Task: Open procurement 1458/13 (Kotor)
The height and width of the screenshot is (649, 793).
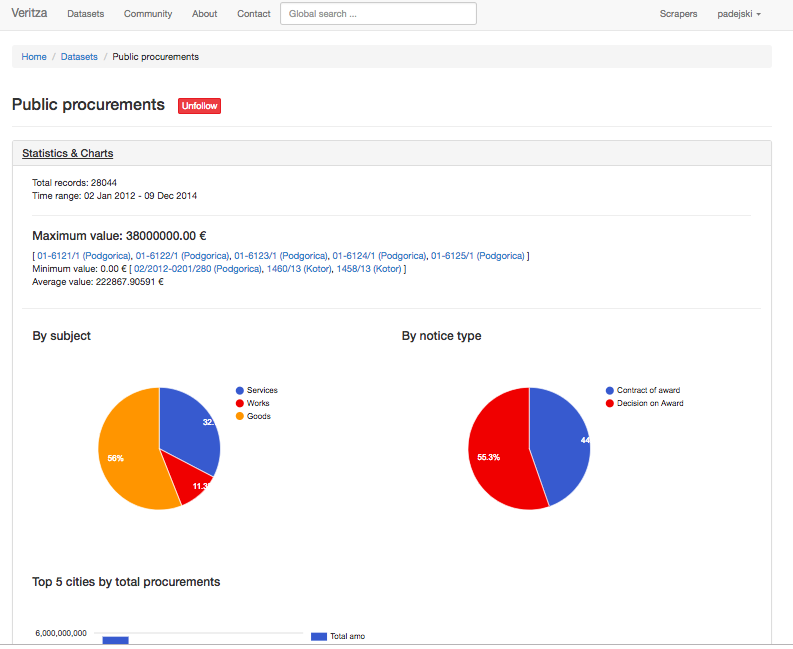Action: (x=369, y=269)
